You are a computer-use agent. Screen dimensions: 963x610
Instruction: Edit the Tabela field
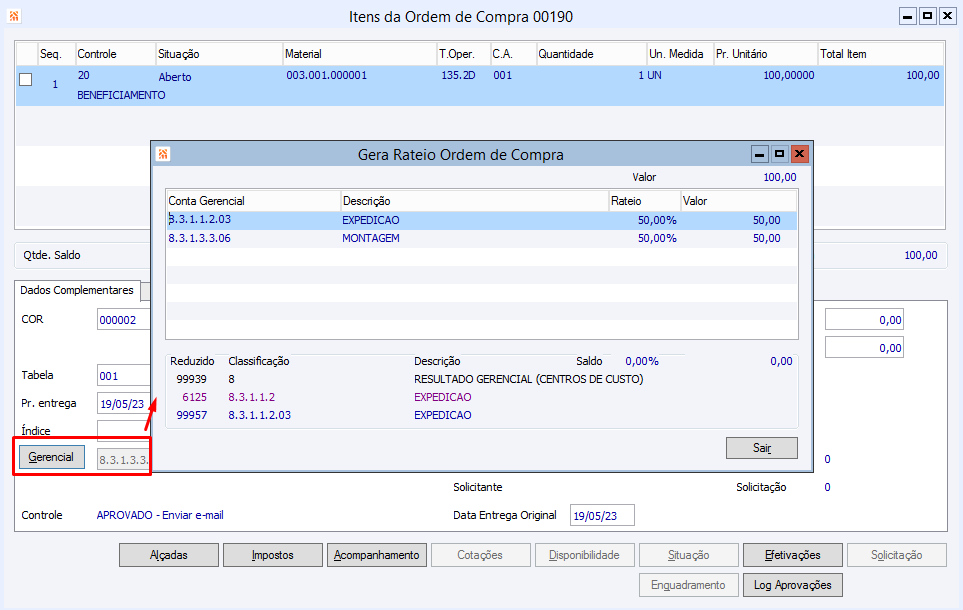pos(123,376)
